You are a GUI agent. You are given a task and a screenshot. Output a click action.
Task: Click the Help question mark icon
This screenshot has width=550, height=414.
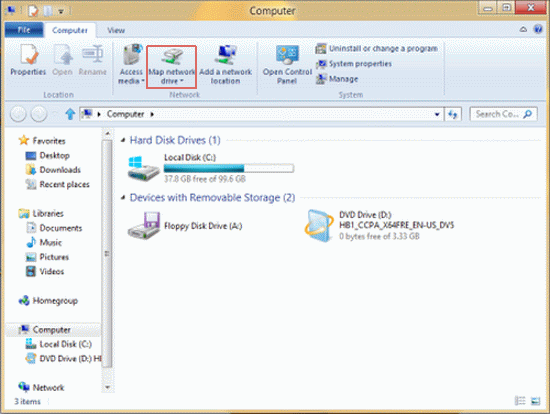coord(538,29)
